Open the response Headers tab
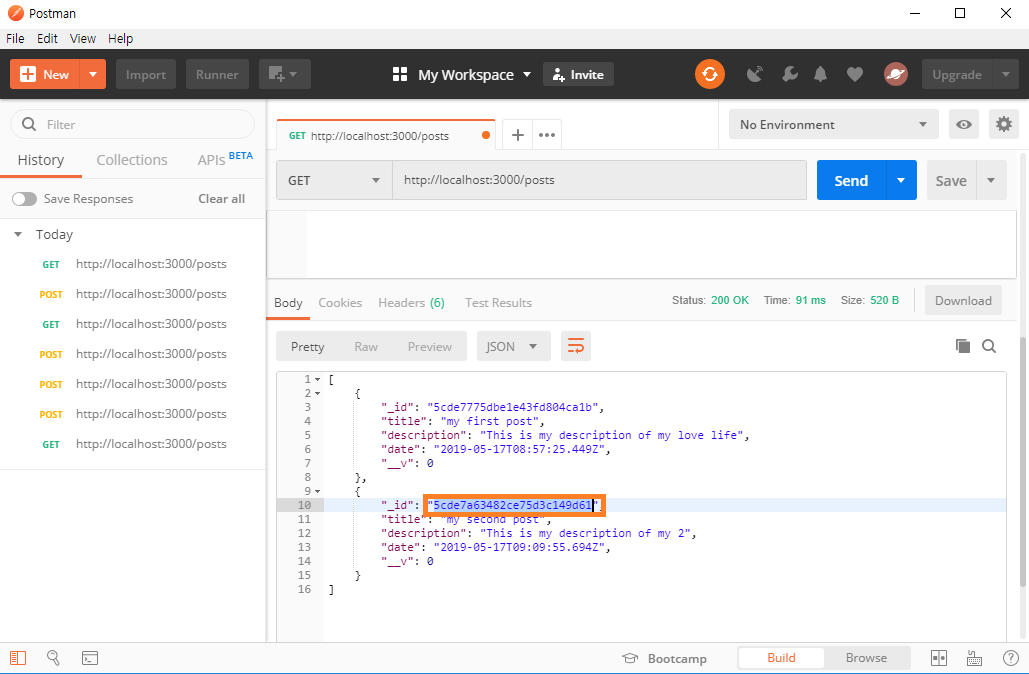1029x674 pixels. coord(411,303)
